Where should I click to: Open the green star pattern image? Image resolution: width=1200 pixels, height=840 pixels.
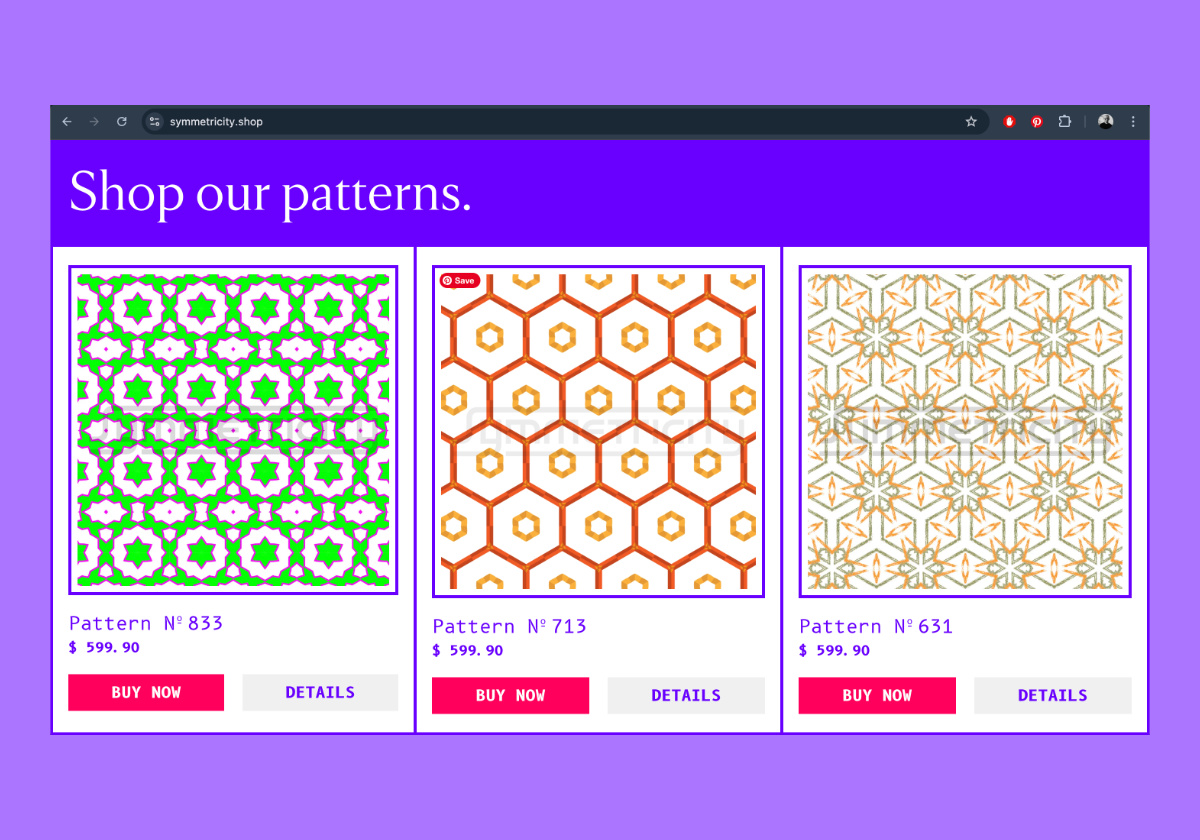233,430
